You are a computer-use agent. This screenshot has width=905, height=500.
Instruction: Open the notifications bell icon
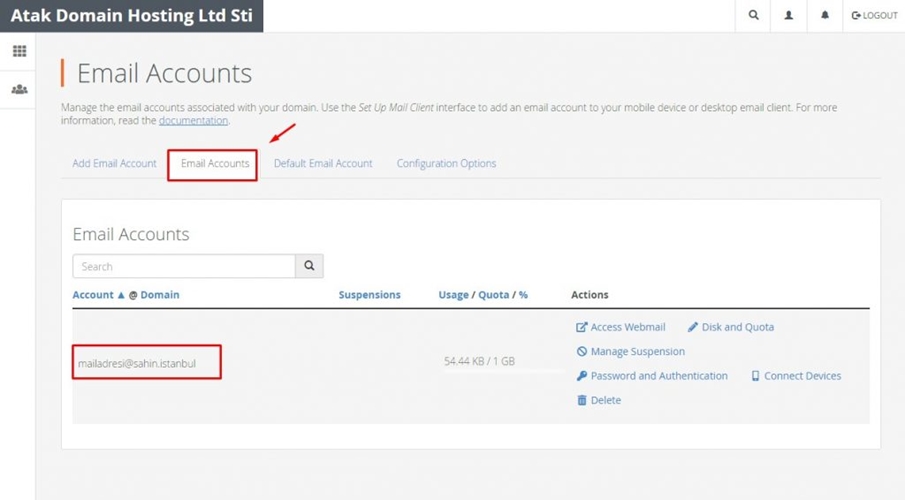[x=825, y=16]
